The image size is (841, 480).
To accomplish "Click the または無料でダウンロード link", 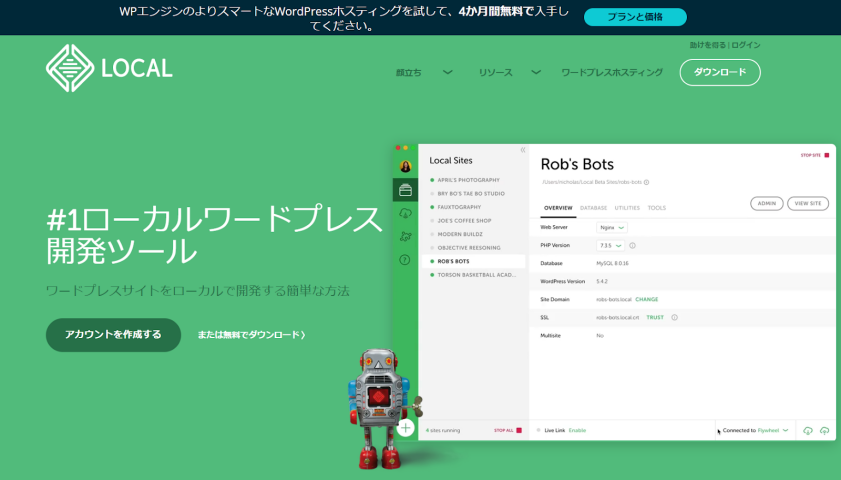I will click(x=251, y=335).
